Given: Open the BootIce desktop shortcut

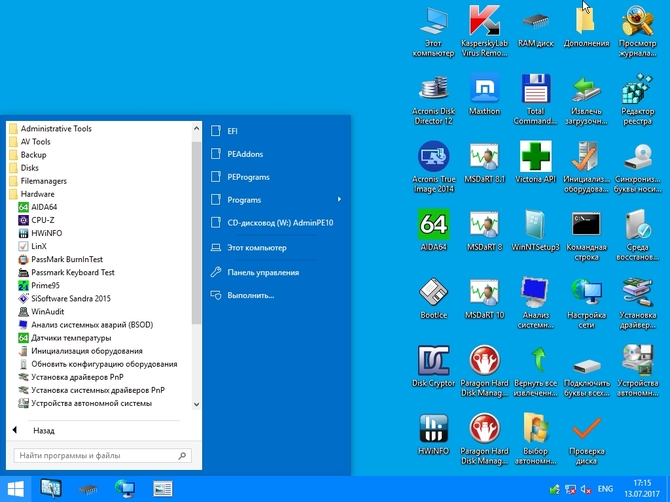Looking at the screenshot, I should pos(433,294).
